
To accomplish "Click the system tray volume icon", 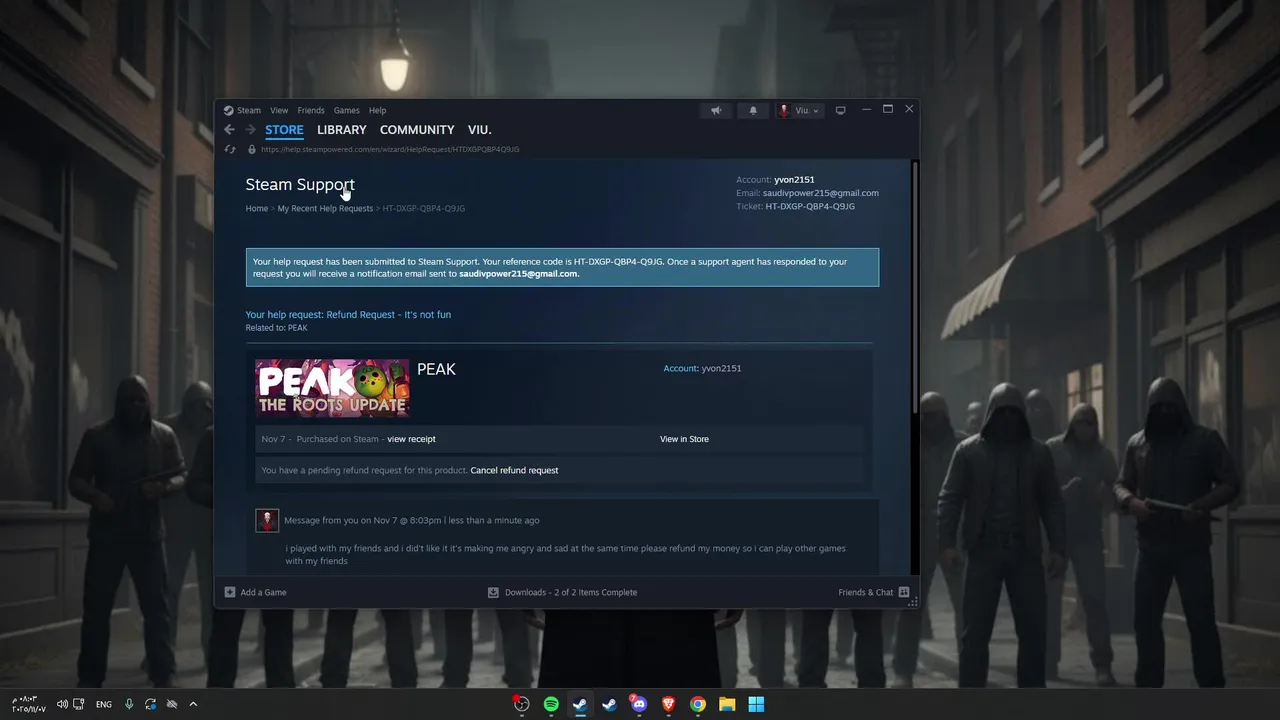I will (x=62, y=704).
